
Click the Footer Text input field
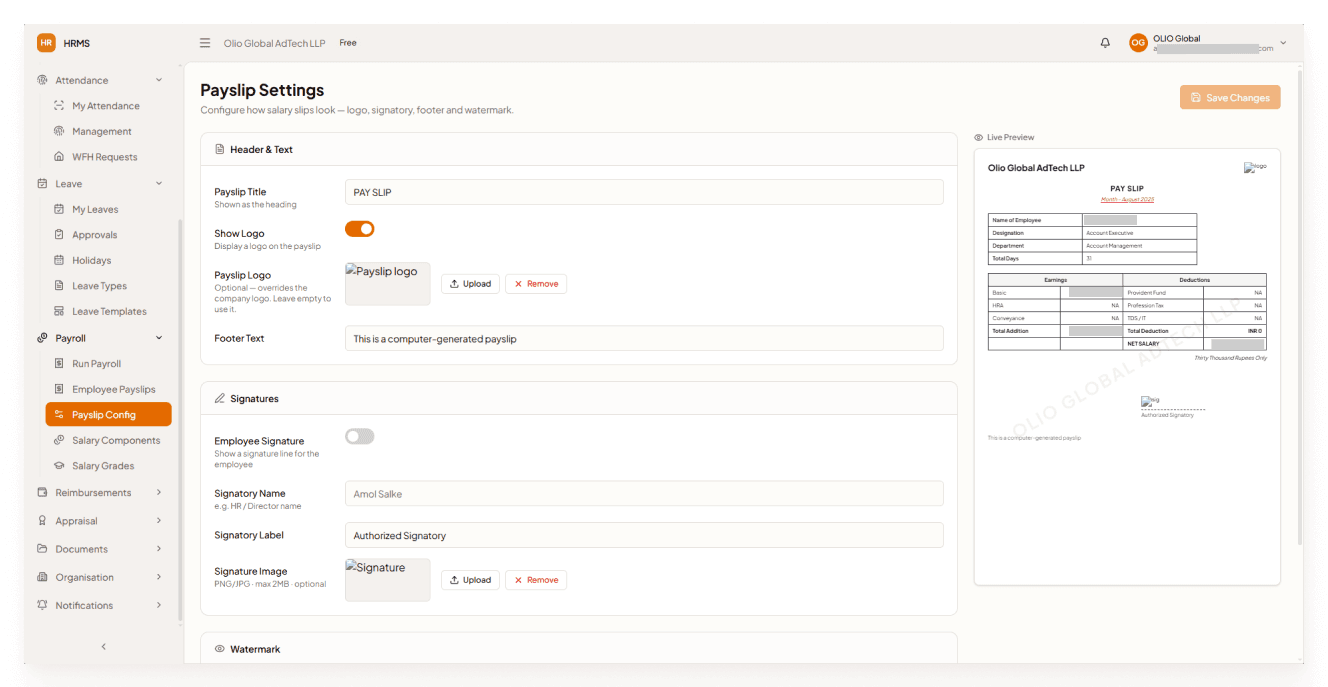644,339
